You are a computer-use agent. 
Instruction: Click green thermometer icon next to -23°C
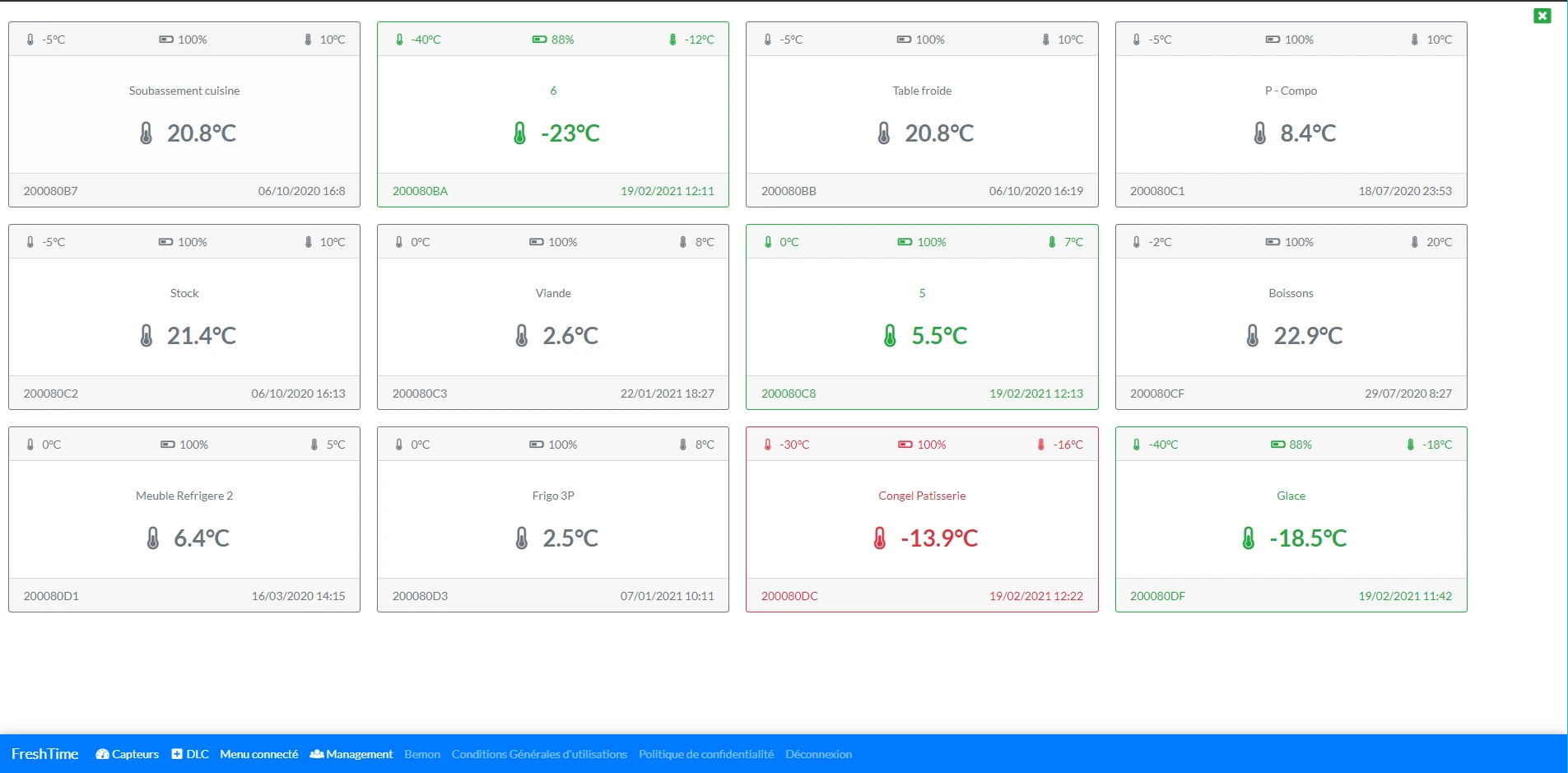[x=519, y=133]
